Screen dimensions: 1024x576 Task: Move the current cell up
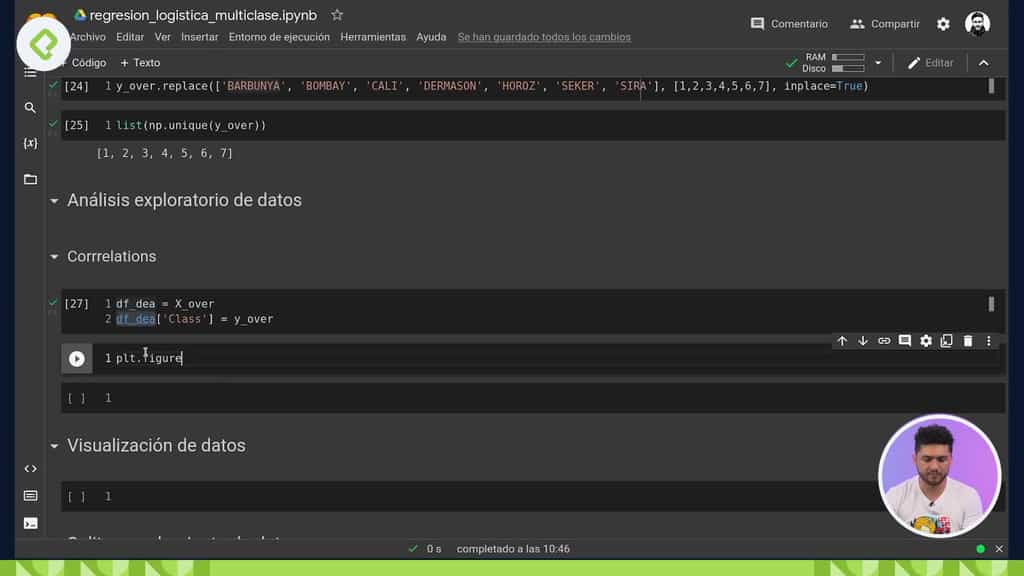842,340
